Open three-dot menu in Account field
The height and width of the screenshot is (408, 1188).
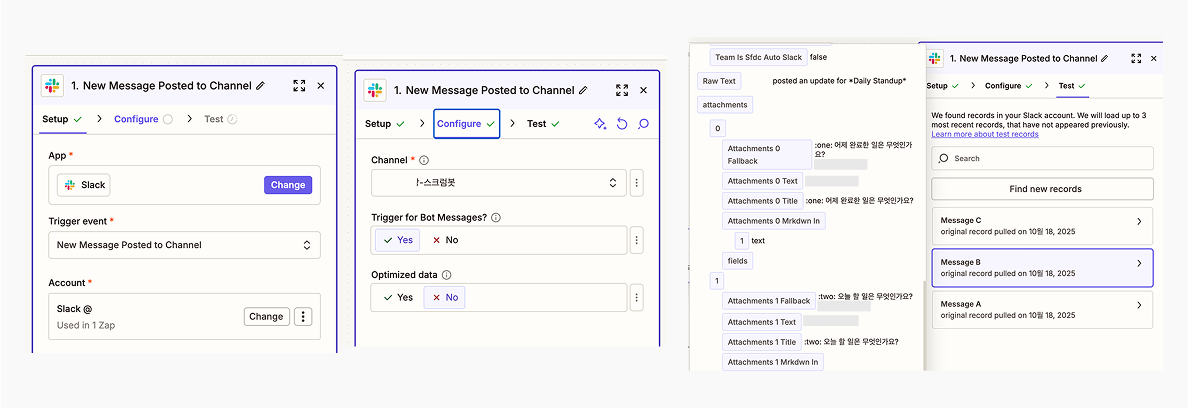coord(304,316)
